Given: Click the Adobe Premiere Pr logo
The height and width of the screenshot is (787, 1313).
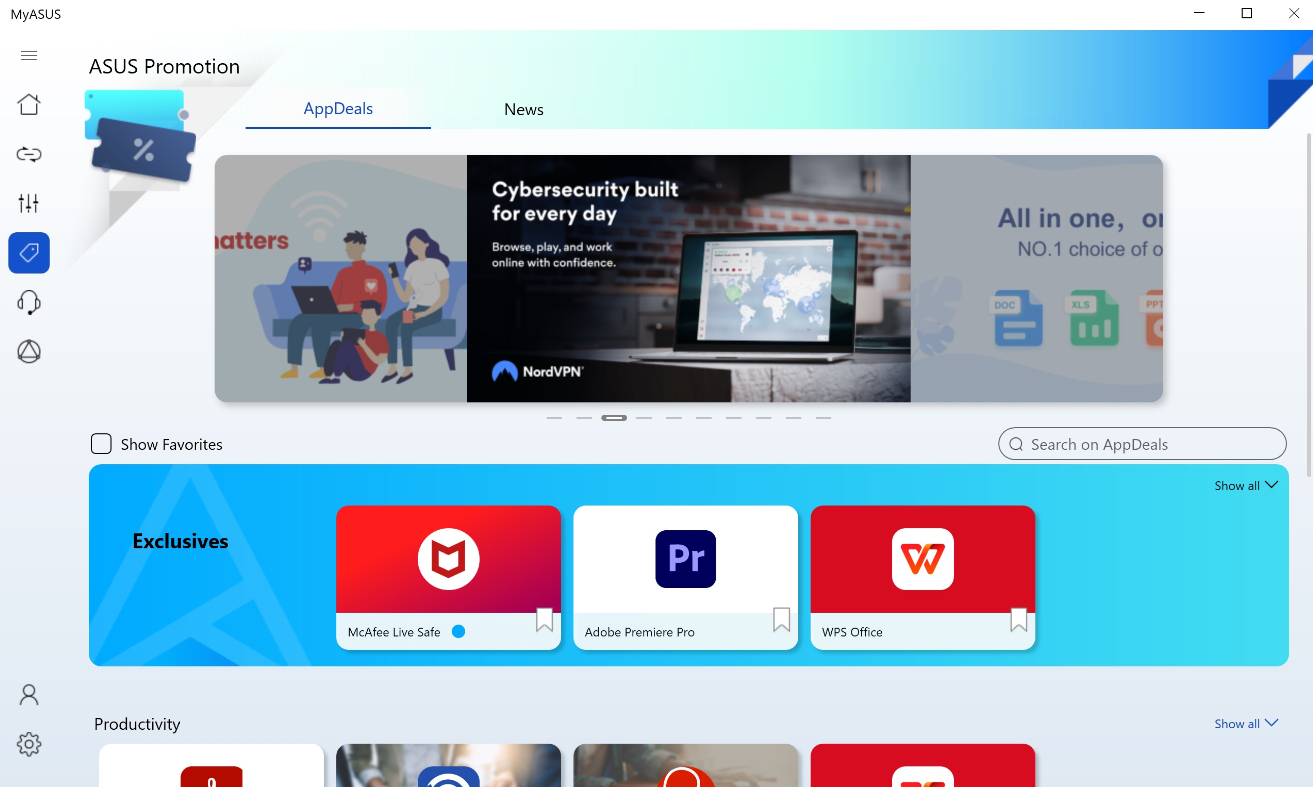Looking at the screenshot, I should click(685, 559).
